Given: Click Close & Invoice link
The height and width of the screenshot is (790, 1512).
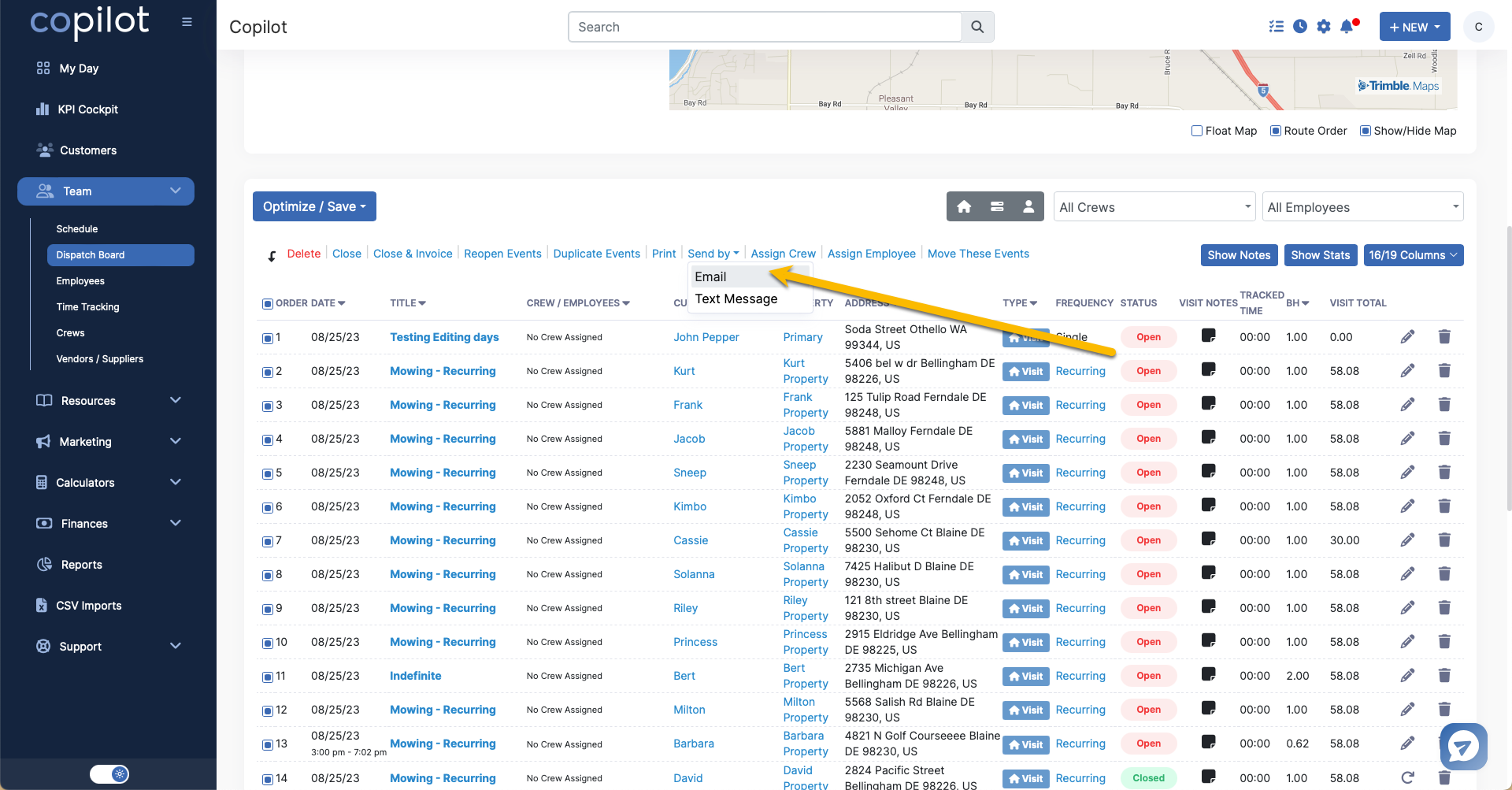Looking at the screenshot, I should 413,254.
